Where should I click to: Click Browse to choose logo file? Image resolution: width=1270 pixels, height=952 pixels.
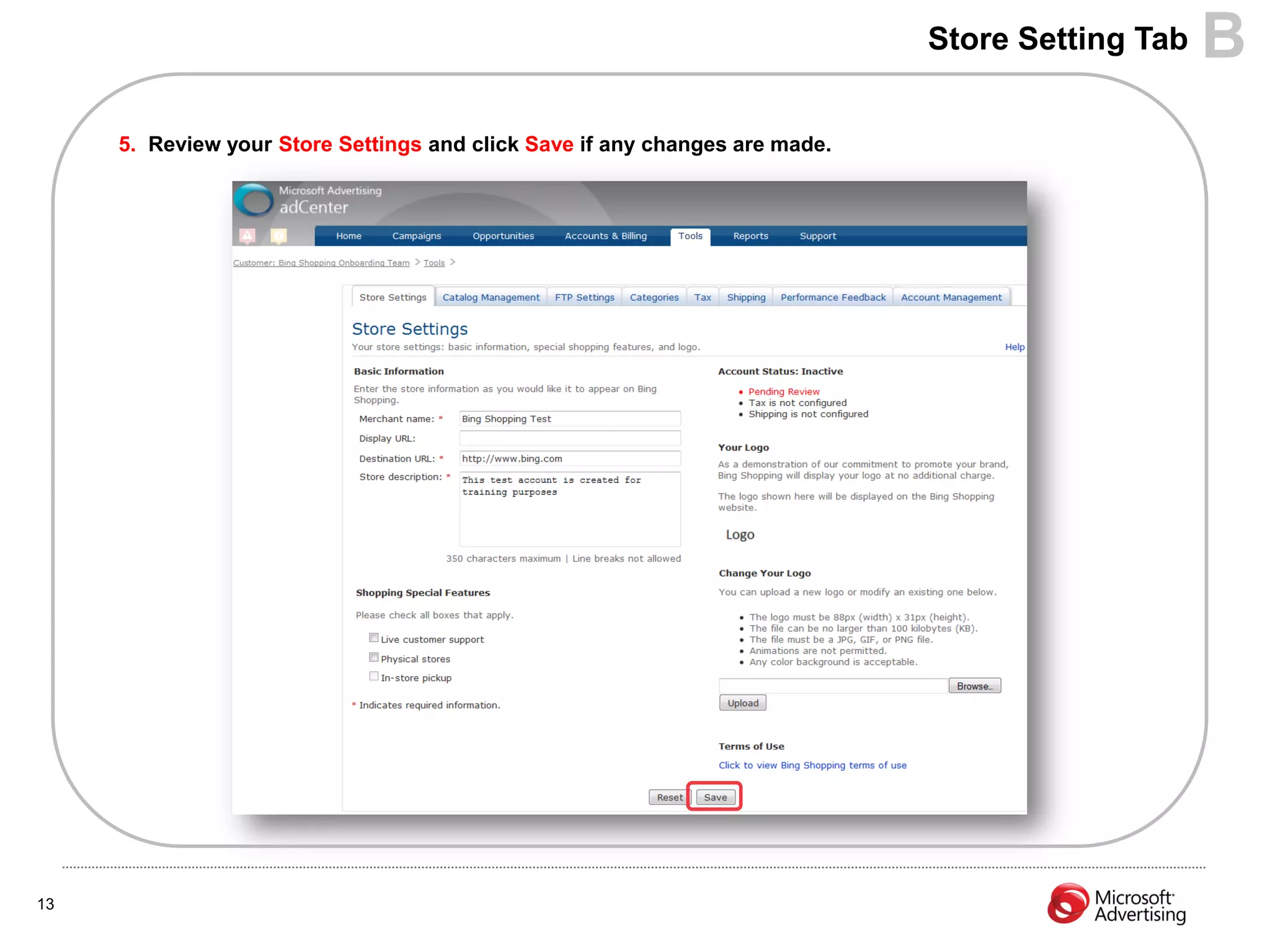tap(974, 685)
